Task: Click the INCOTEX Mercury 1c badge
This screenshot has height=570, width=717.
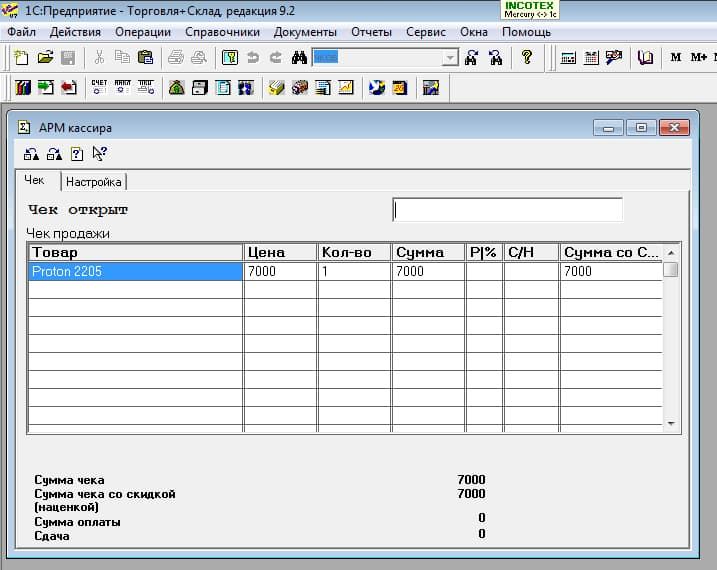Action: (x=530, y=10)
